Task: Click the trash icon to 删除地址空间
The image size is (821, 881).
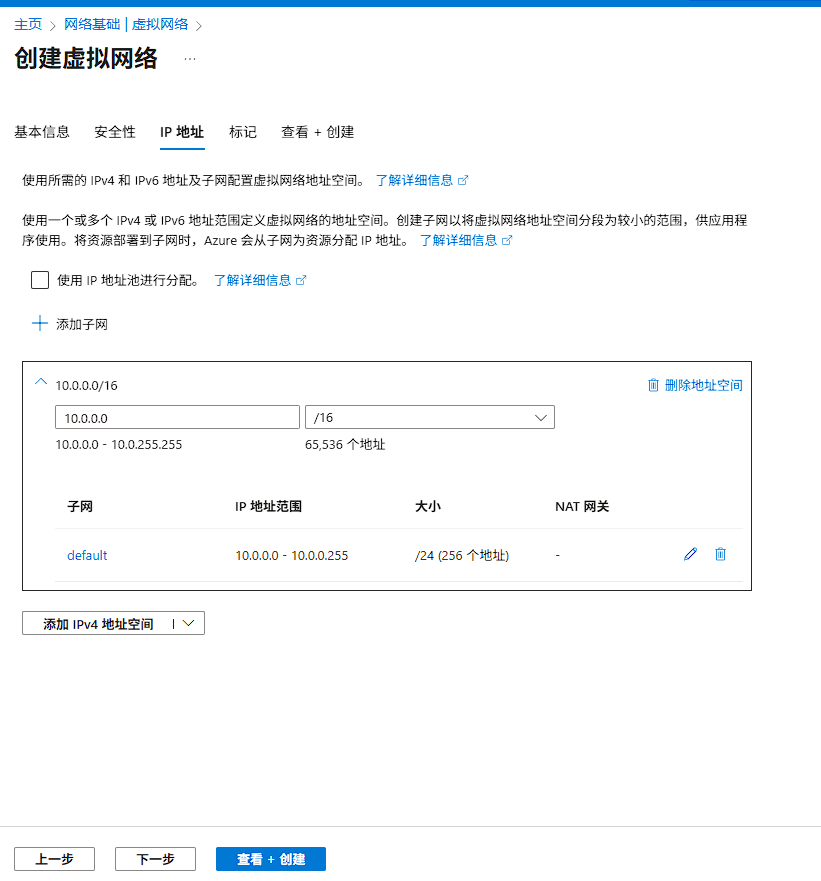Action: (x=654, y=384)
